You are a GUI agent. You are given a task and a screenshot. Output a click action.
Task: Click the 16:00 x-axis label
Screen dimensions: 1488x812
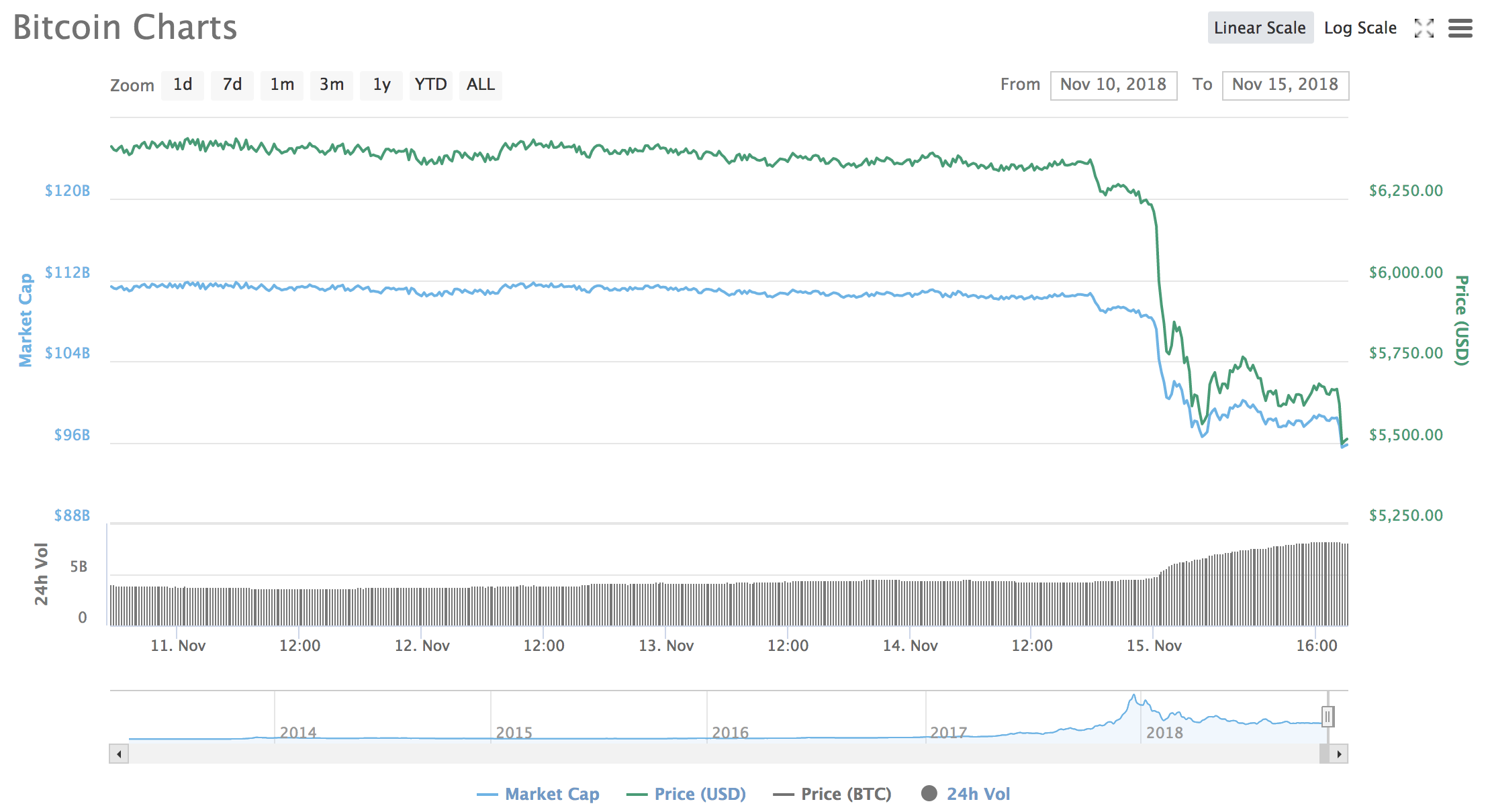(1317, 646)
